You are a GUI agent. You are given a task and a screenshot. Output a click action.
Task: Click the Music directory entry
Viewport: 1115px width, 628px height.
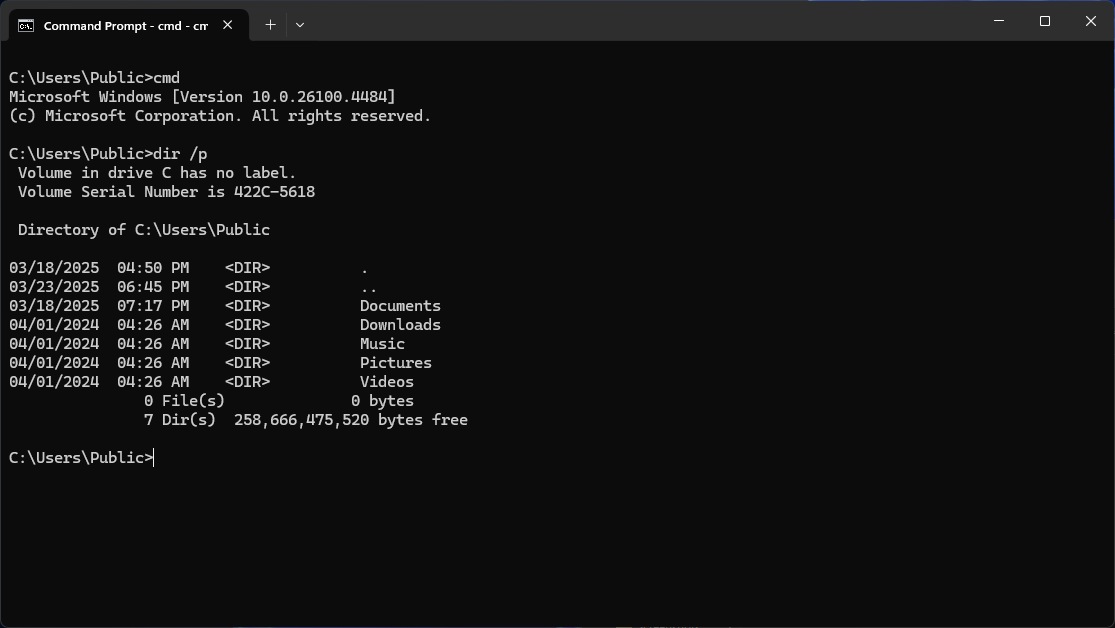pyautogui.click(x=382, y=344)
